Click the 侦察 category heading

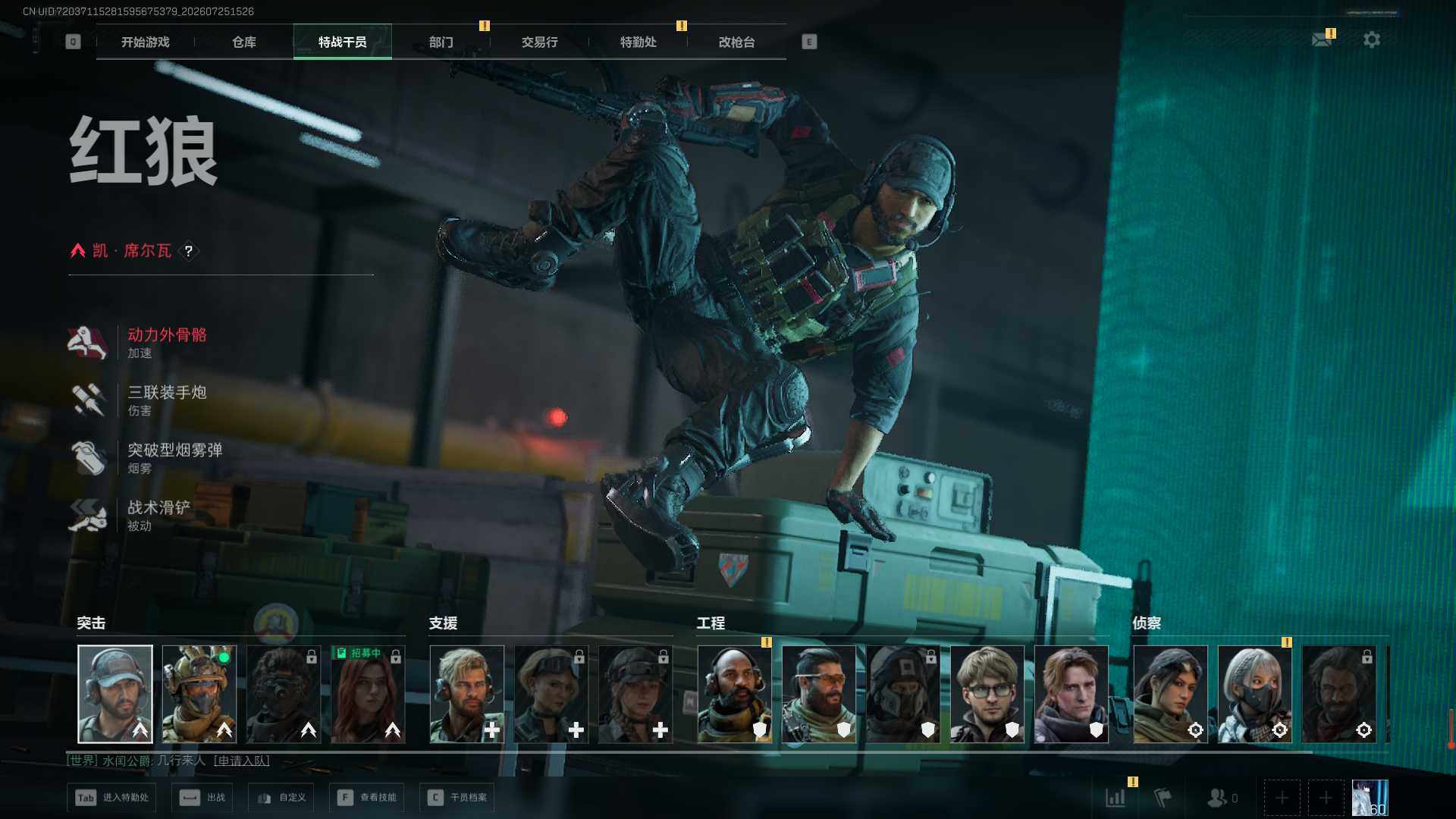(x=1147, y=623)
